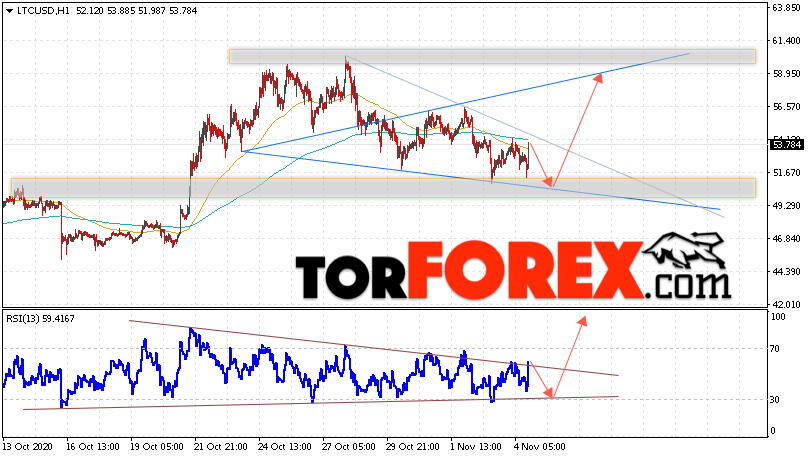
Task: Click the 13 Oct 2020 date label
Action: tap(27, 446)
